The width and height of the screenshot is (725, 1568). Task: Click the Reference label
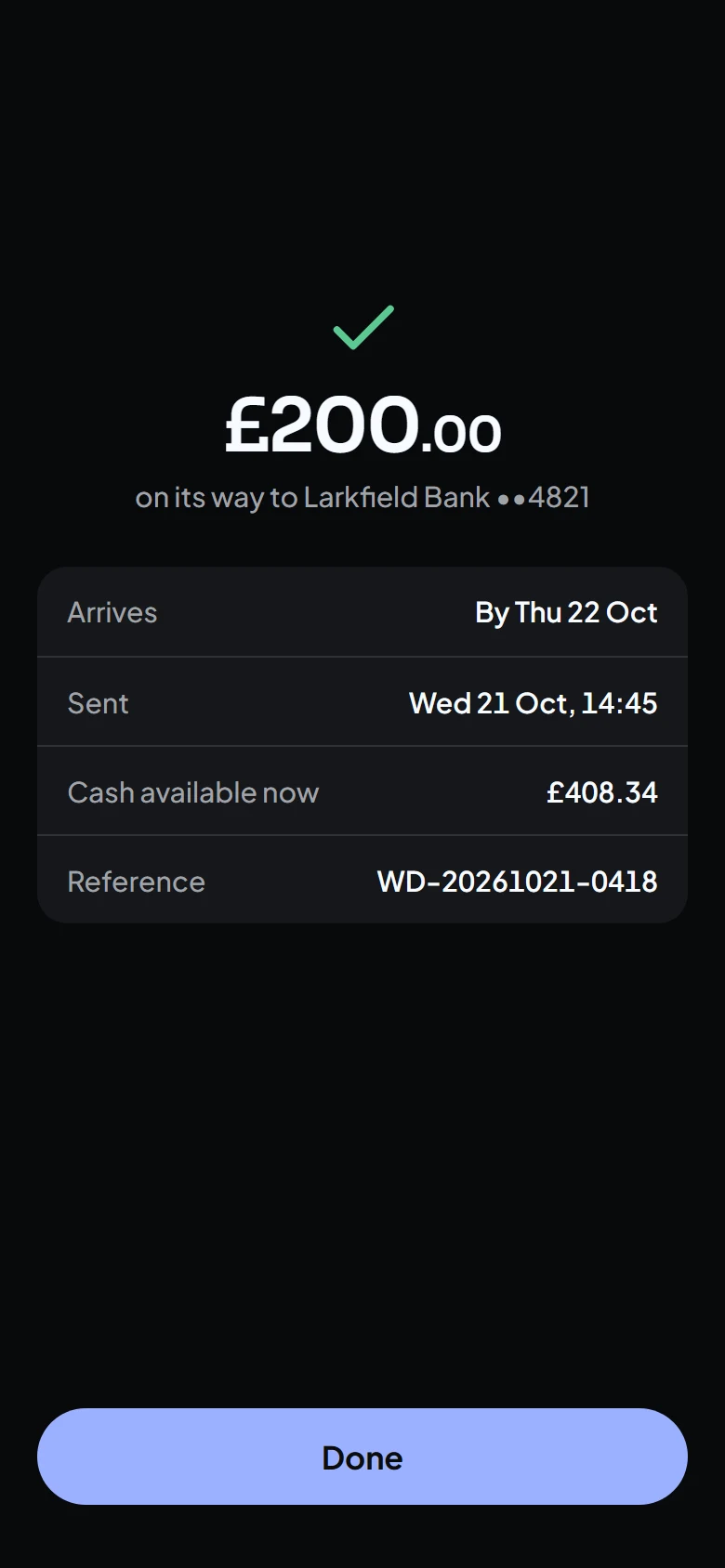(137, 882)
